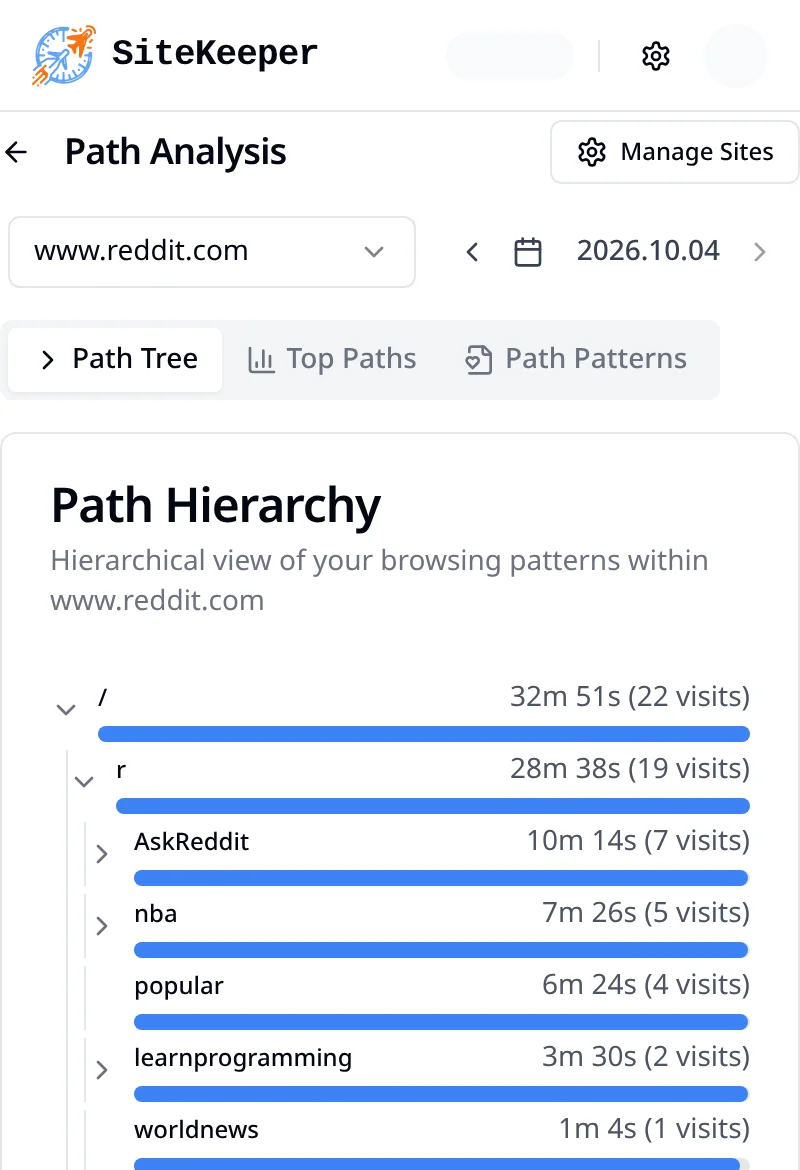The height and width of the screenshot is (1170, 800).
Task: Click the Path Hierarchy heading
Action: [x=216, y=506]
